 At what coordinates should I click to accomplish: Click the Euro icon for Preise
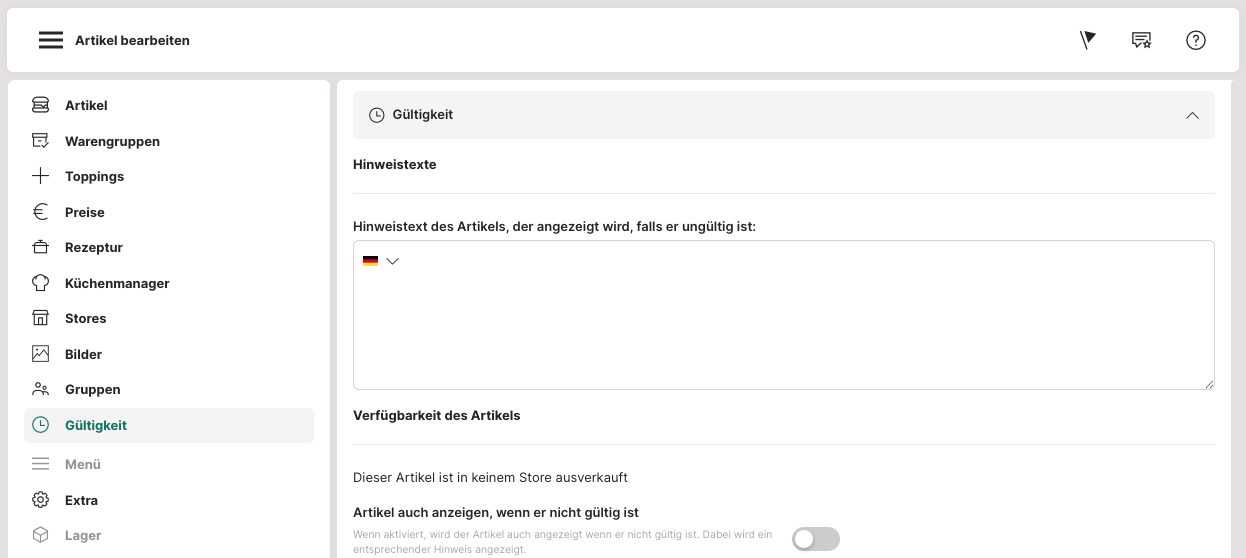pyautogui.click(x=40, y=212)
